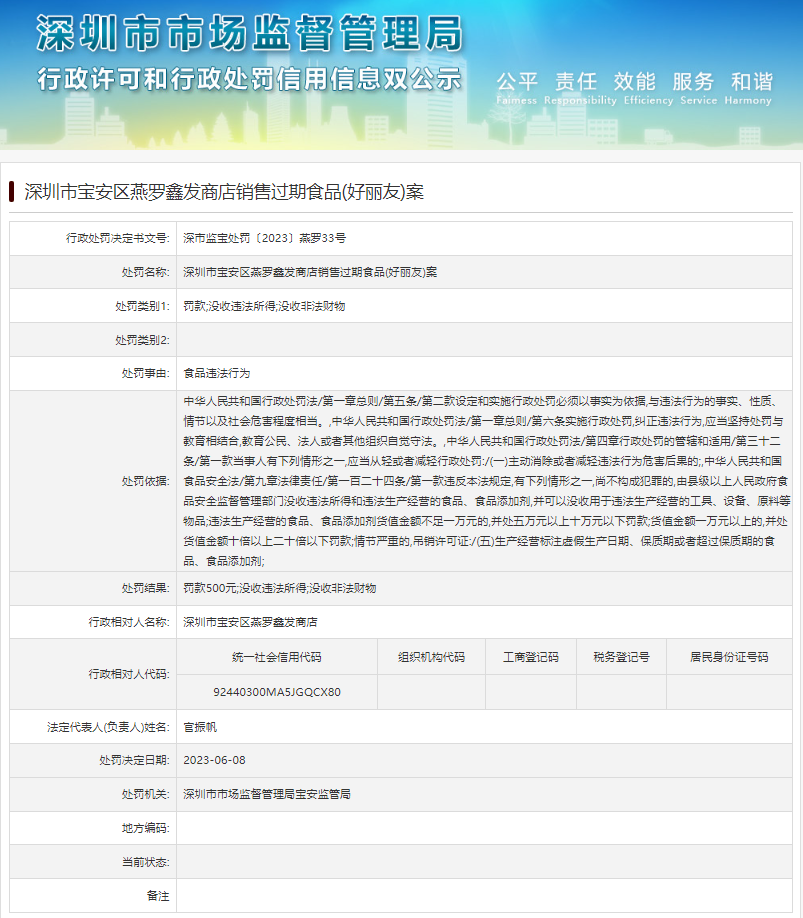This screenshot has width=803, height=918.
Task: Click the 备注 label
Action: [158, 896]
